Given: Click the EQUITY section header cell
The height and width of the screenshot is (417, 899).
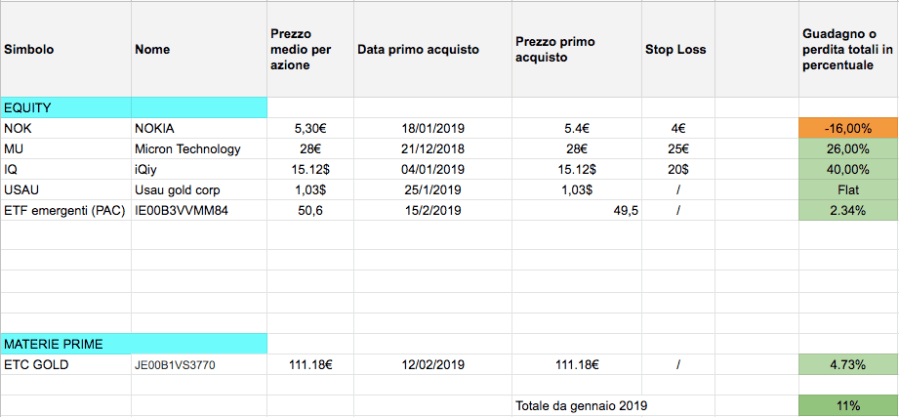Looking at the screenshot, I should (66, 107).
